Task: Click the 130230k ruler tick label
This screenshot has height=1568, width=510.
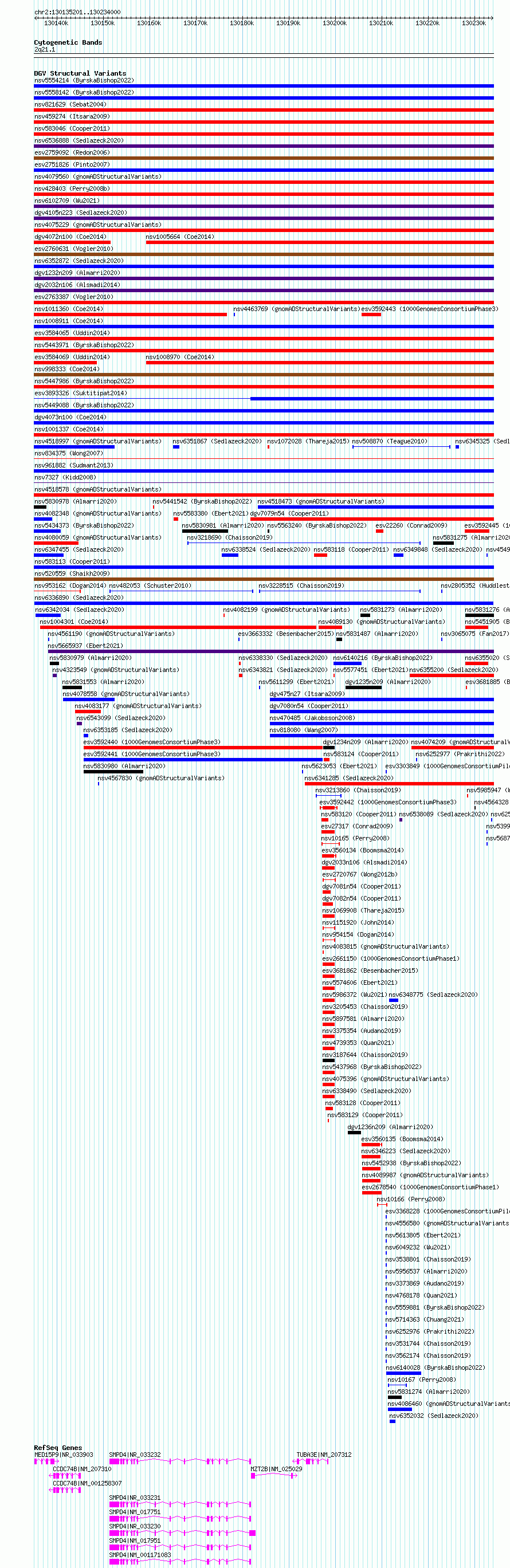Action: coord(473,23)
